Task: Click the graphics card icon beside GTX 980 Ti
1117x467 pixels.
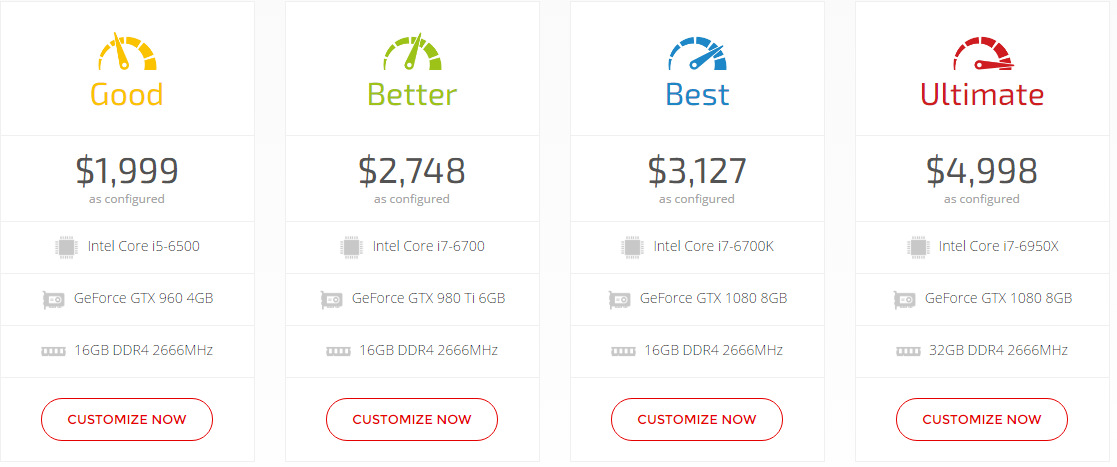Action: tap(331, 298)
